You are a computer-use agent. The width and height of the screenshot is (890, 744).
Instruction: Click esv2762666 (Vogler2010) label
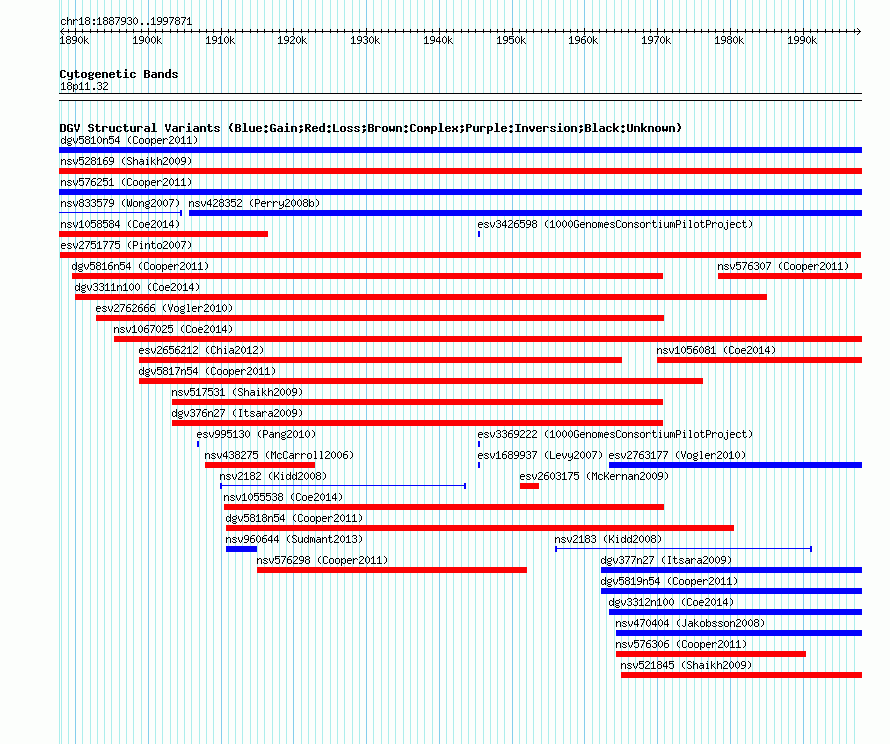165,308
